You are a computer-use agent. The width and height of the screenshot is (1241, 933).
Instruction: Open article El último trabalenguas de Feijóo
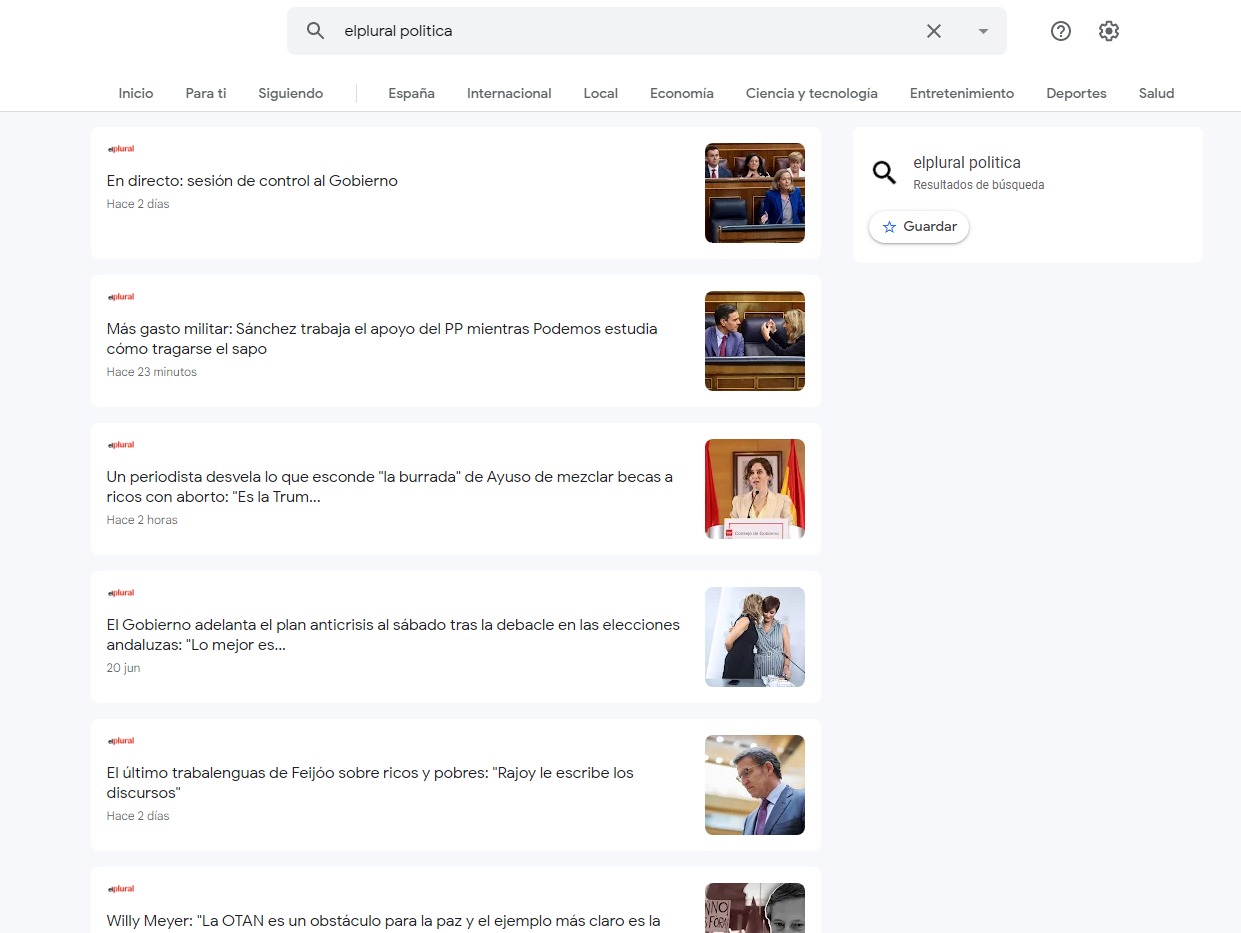click(370, 783)
